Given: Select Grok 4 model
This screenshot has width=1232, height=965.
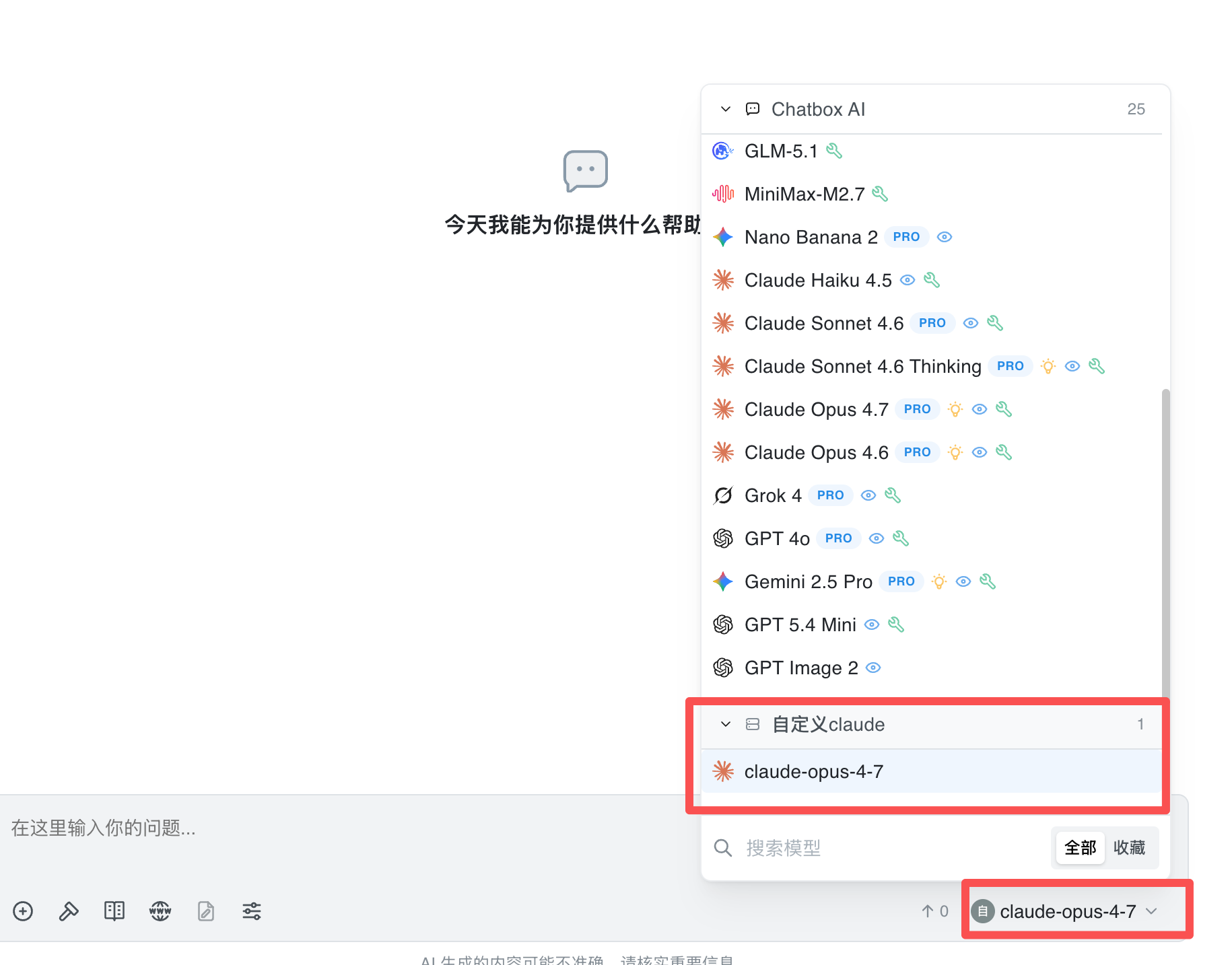Looking at the screenshot, I should [x=932, y=495].
